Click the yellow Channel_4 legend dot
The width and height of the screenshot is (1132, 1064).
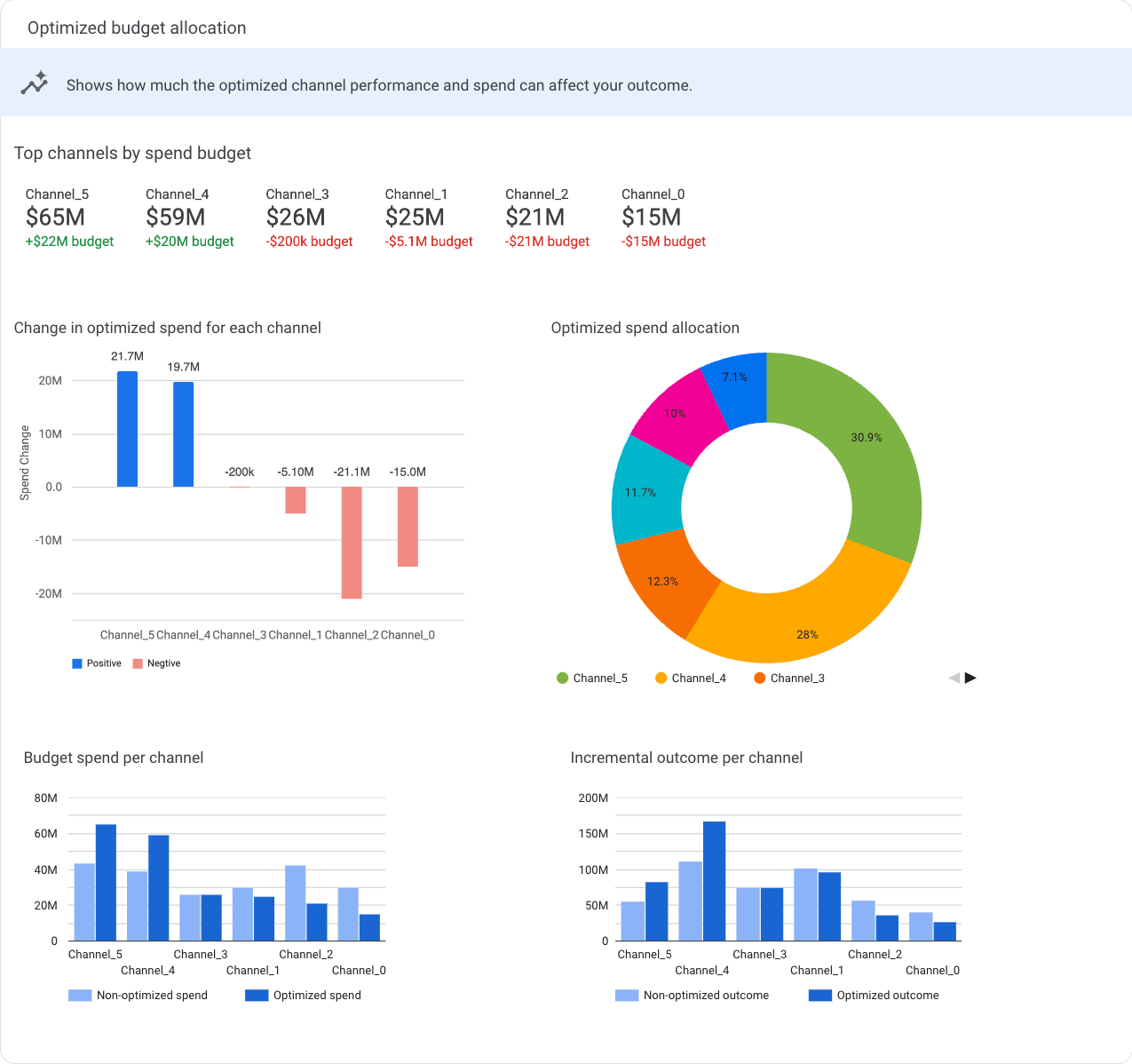pos(661,679)
